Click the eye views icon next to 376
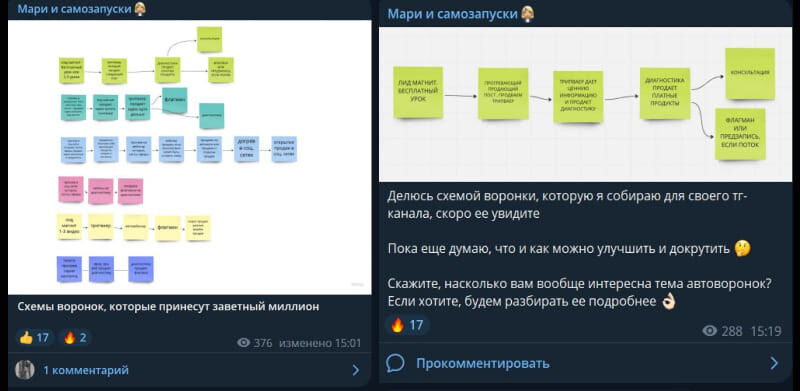 click(244, 343)
